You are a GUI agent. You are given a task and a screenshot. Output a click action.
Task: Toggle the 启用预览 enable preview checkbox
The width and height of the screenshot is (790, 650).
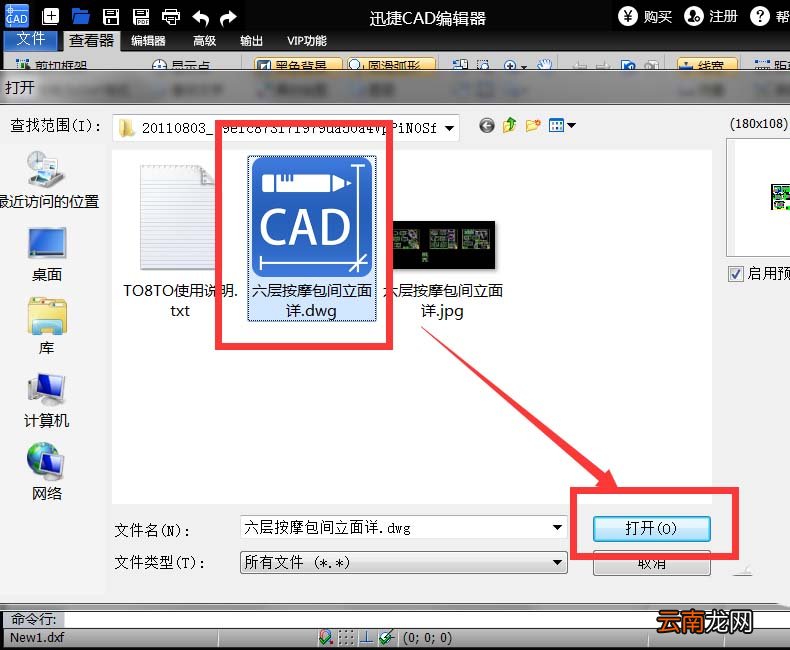tap(736, 274)
